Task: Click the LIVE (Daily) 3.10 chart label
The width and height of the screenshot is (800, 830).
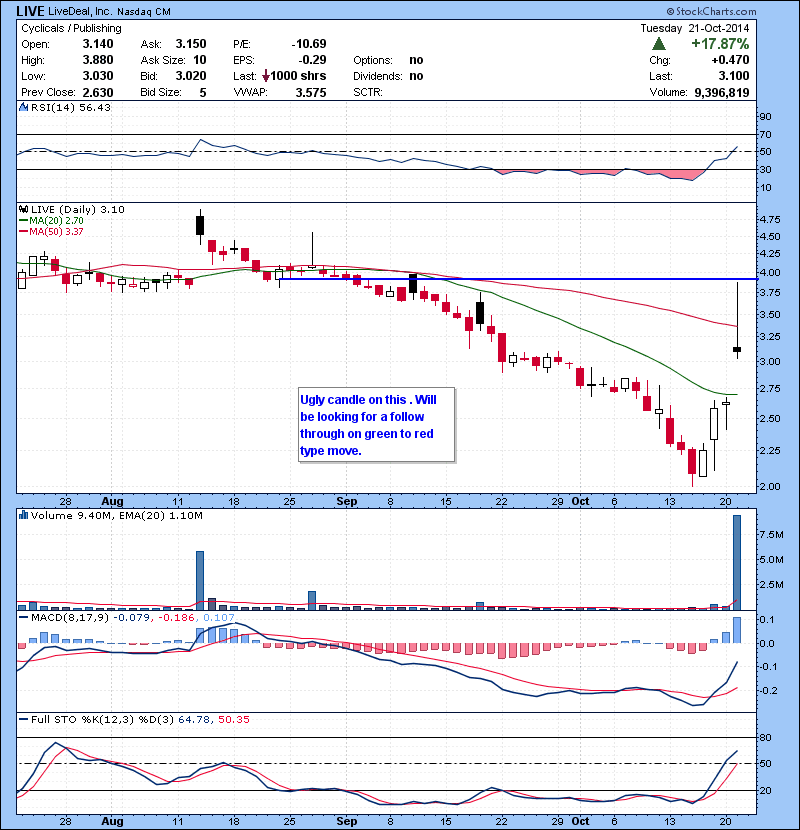Action: (78, 209)
